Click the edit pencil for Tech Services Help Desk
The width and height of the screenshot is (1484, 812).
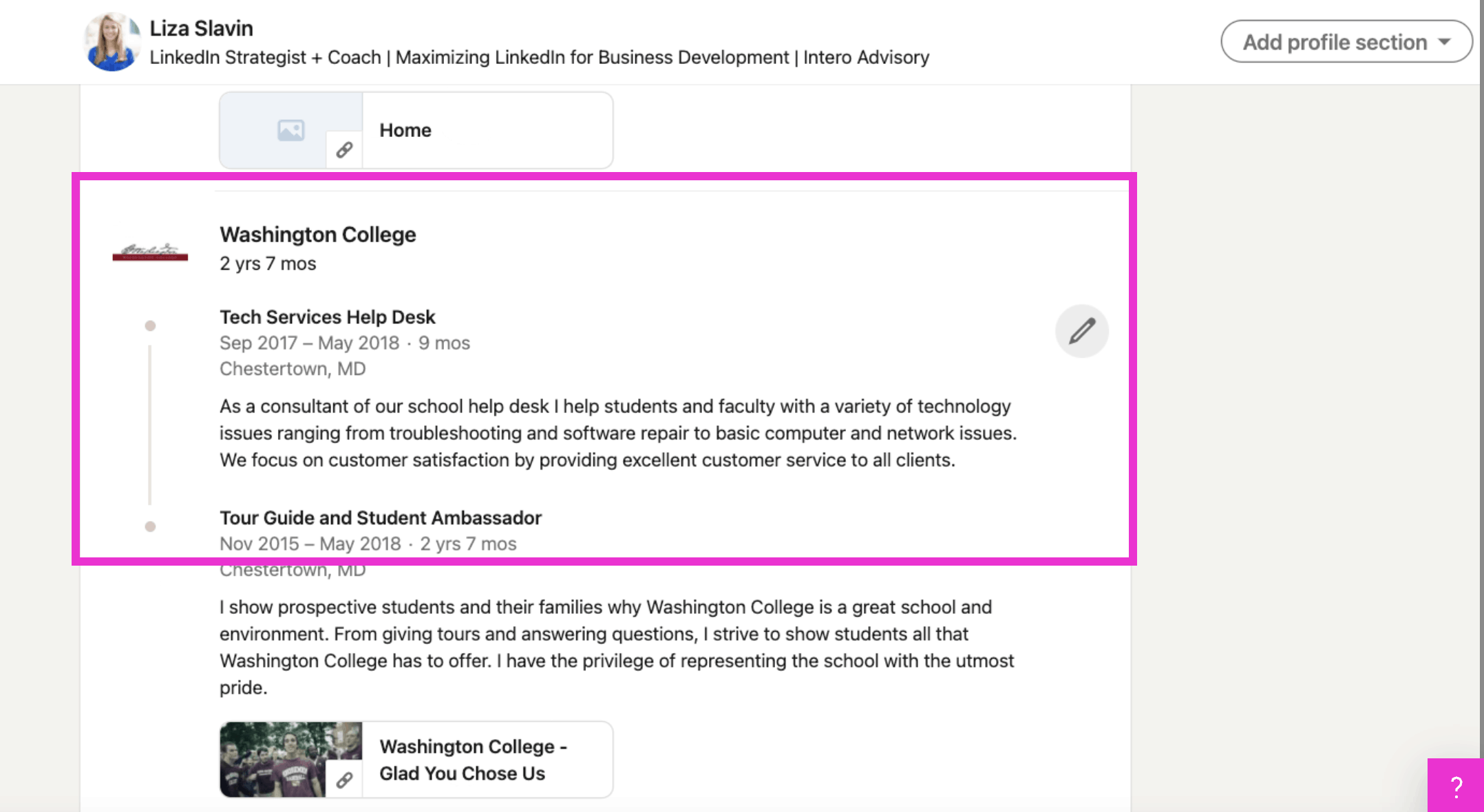(x=1081, y=331)
